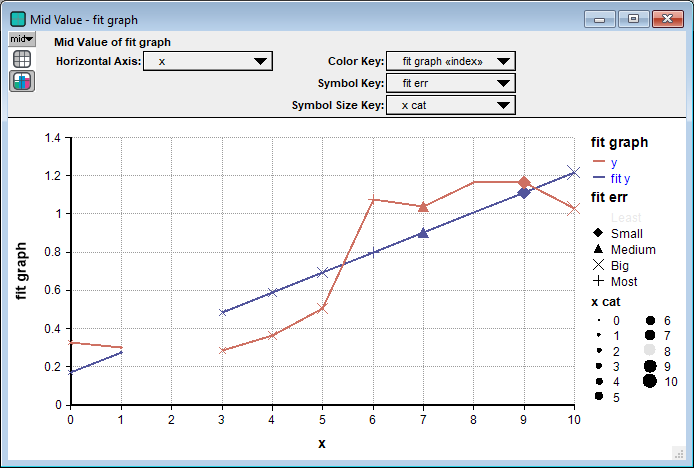694x468 pixels.
Task: Click size legend dot for 10
Action: pos(650,381)
